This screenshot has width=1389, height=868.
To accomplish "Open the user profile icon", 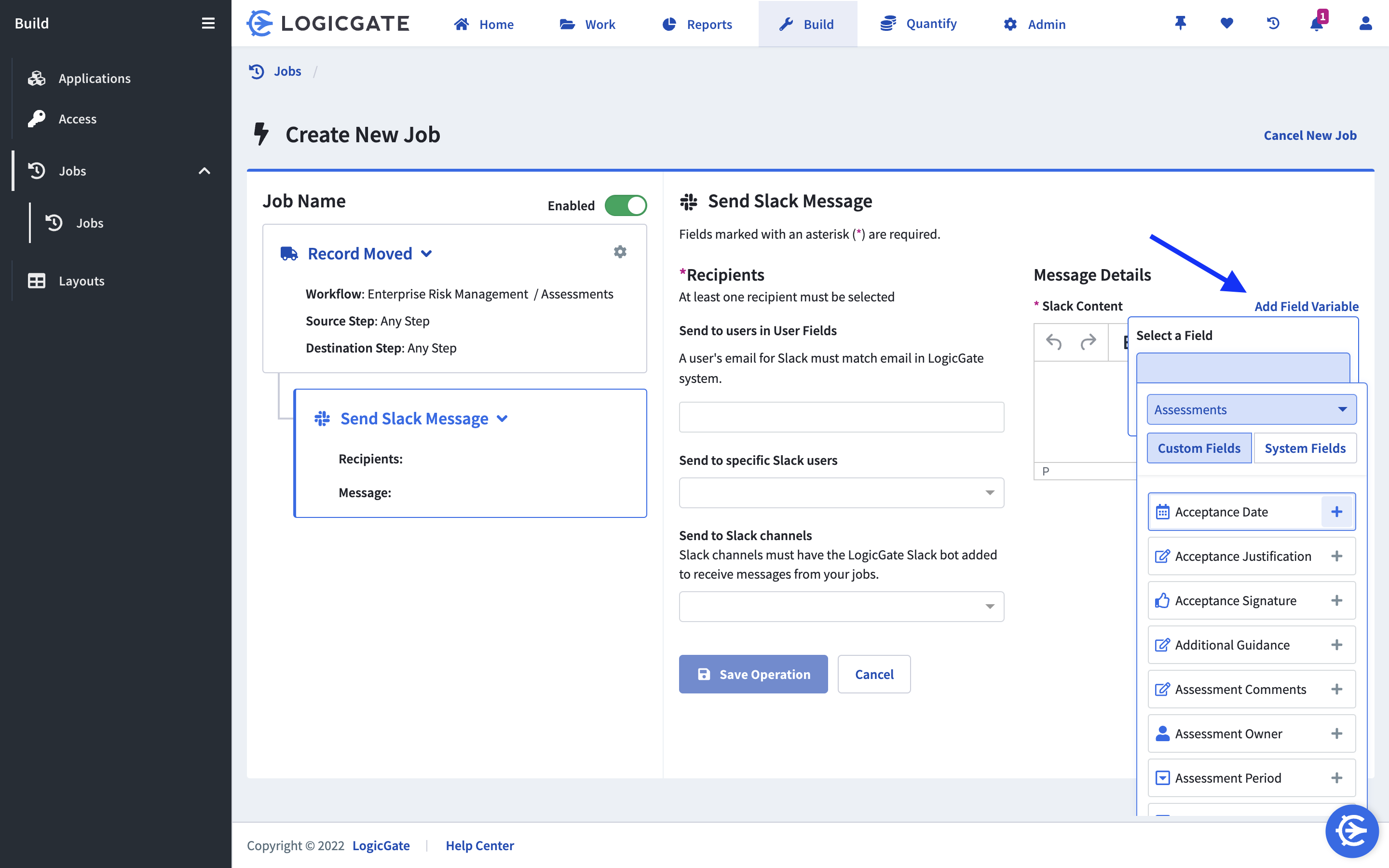I will 1365,23.
